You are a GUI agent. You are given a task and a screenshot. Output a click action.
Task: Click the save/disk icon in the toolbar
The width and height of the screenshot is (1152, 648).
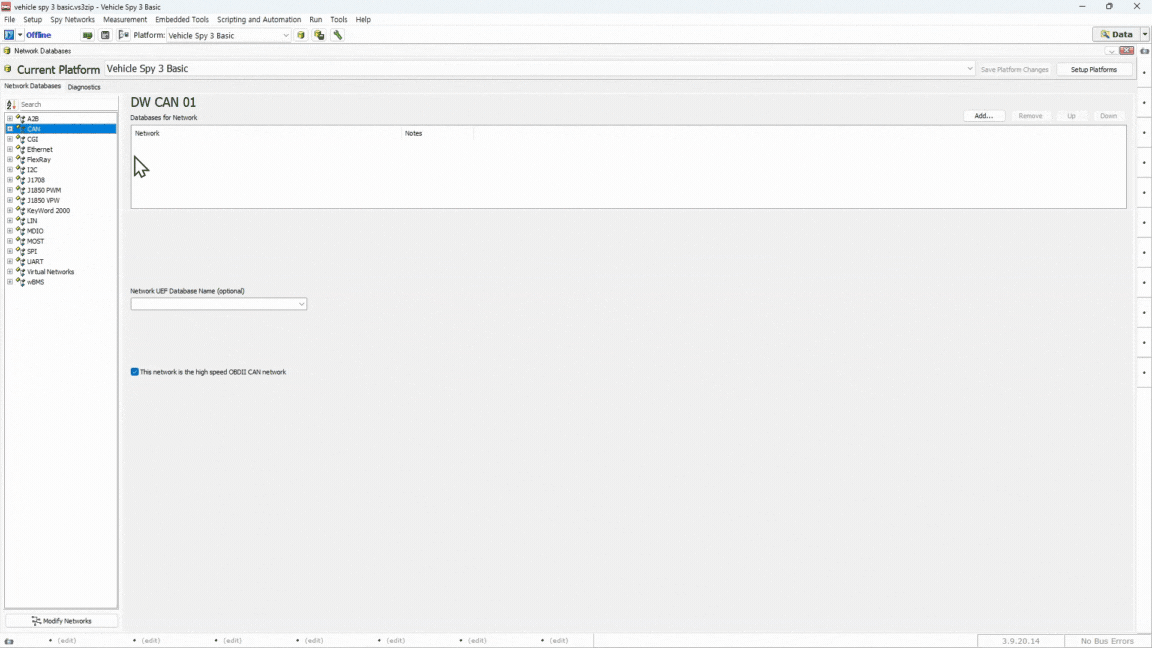click(105, 35)
